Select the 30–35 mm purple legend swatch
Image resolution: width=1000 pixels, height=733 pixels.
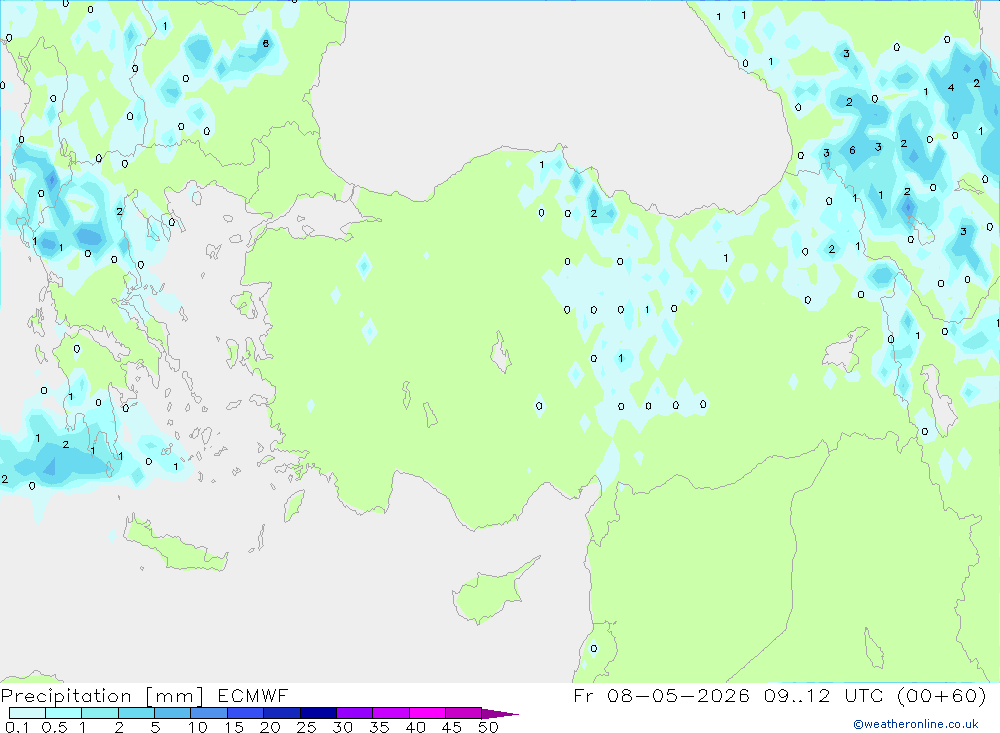pyautogui.click(x=355, y=713)
